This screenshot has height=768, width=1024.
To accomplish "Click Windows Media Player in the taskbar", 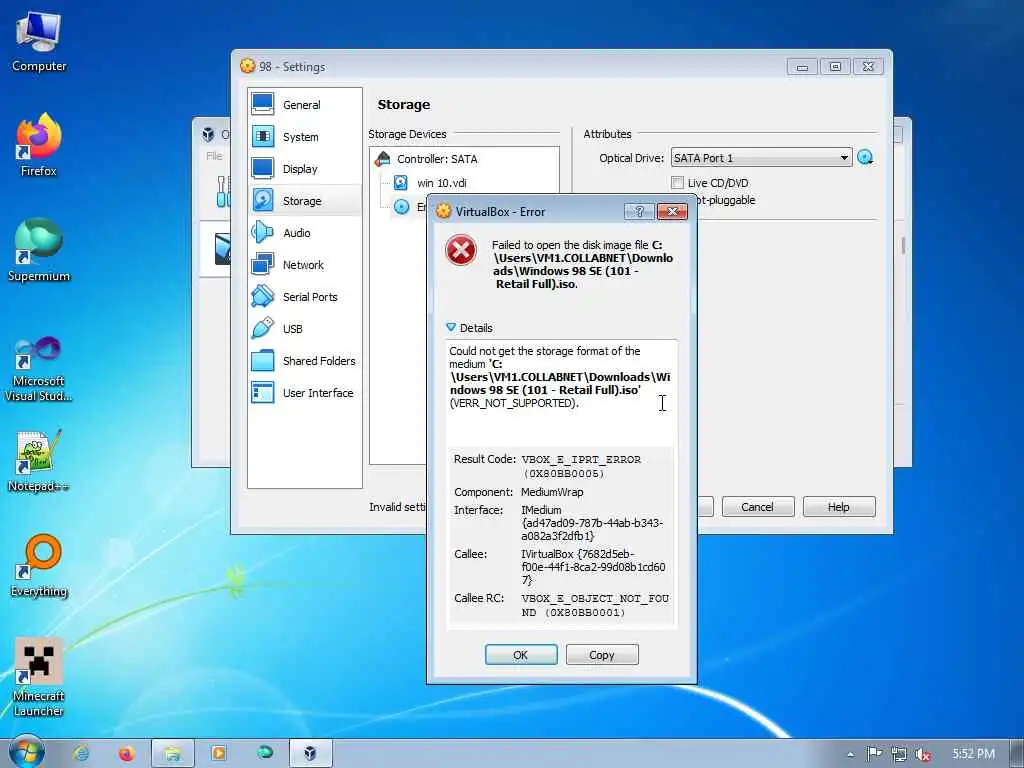I will point(219,753).
